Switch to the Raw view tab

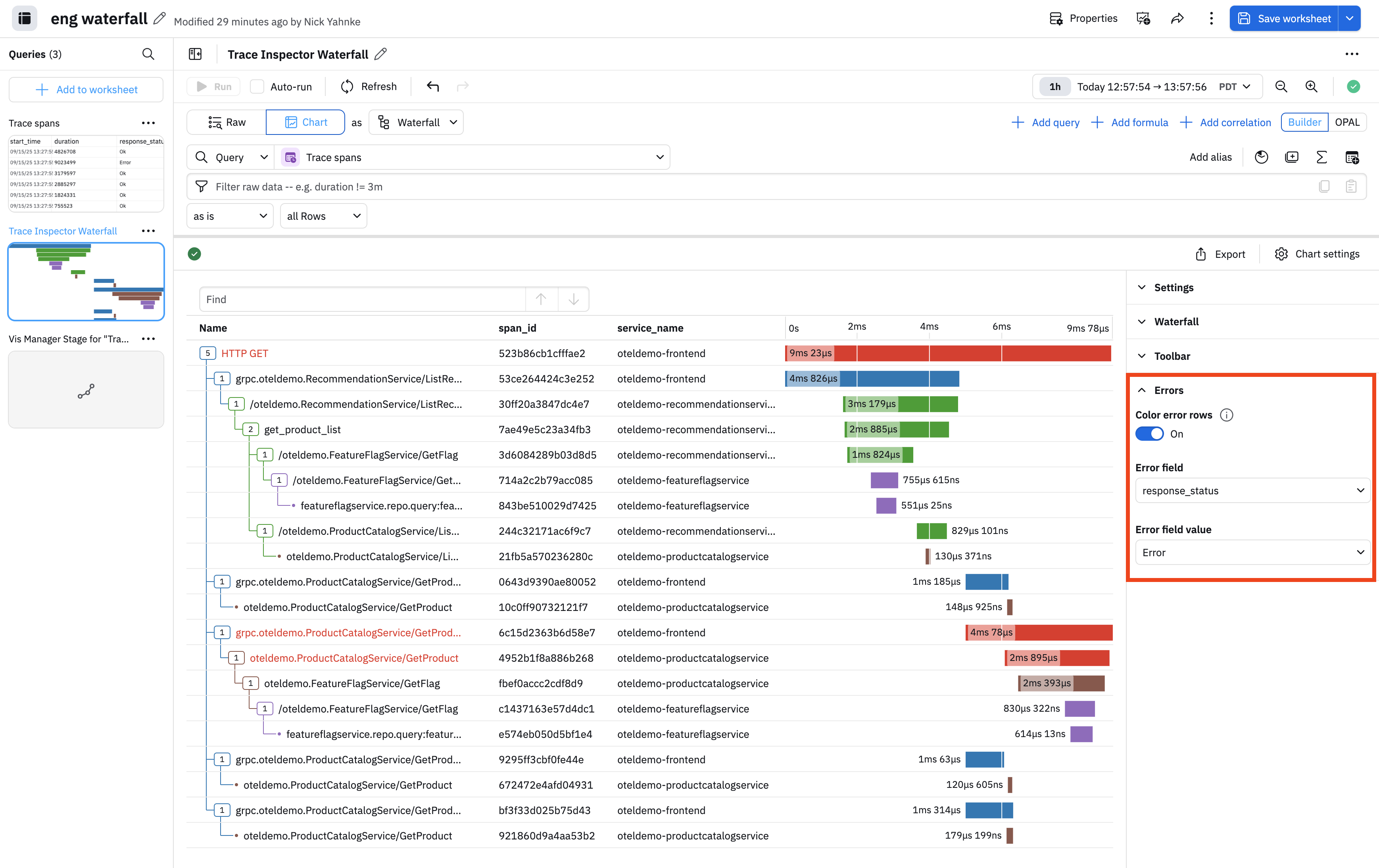pyautogui.click(x=227, y=122)
